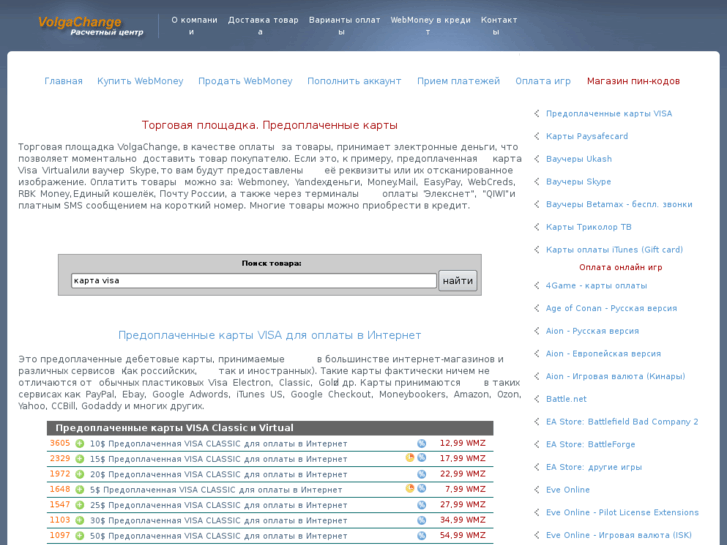Open Прием платежей tab
Viewport: 727px width, 545px height.
pyautogui.click(x=458, y=81)
